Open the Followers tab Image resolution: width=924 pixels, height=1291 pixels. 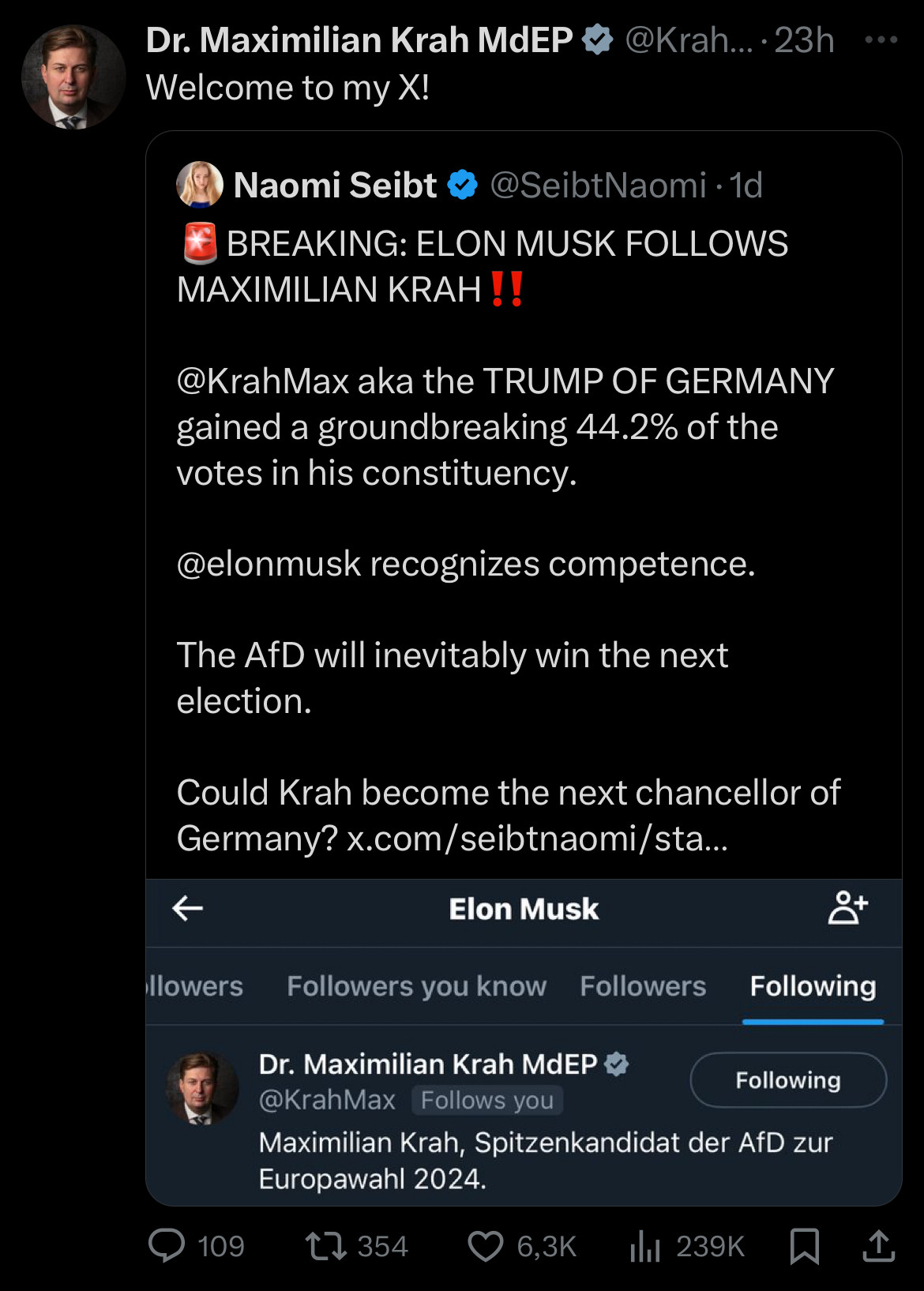[x=643, y=986]
